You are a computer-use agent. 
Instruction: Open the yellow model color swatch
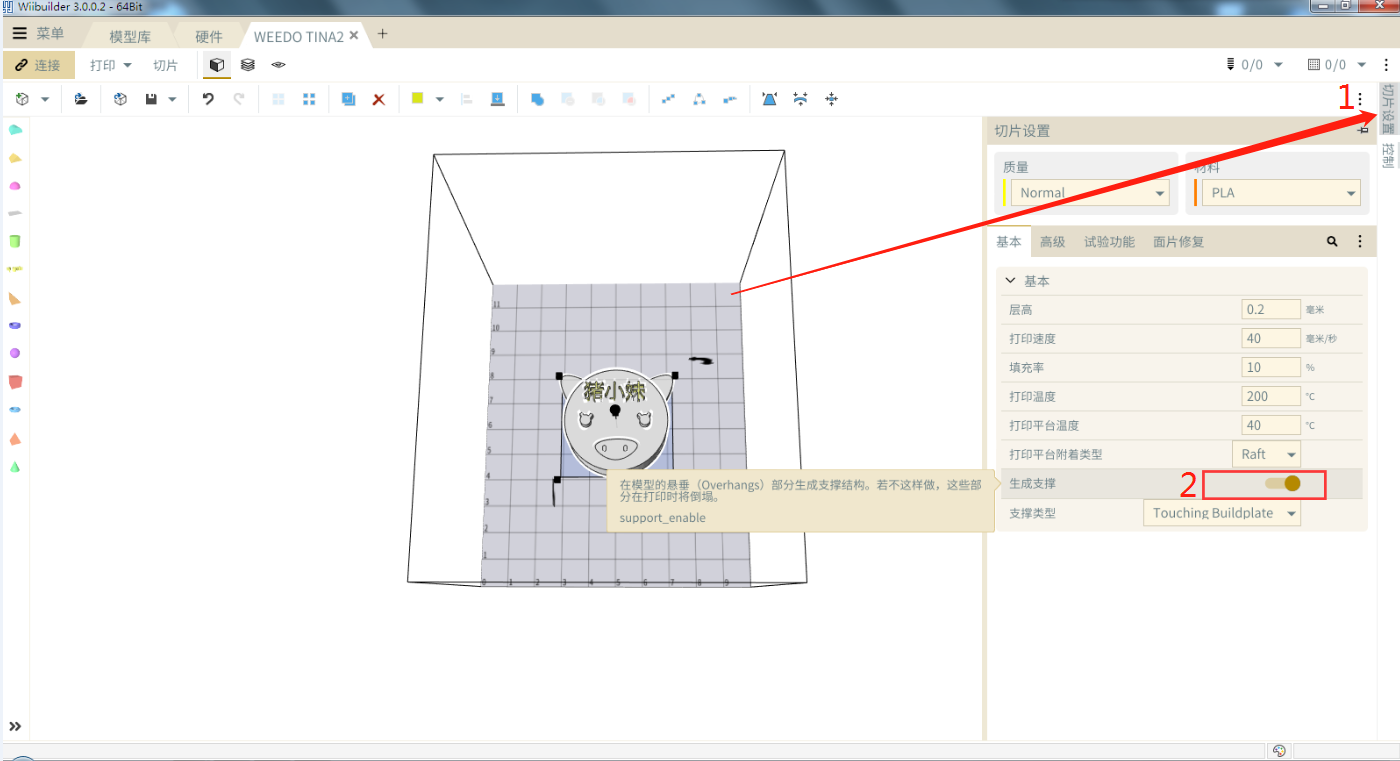[417, 98]
